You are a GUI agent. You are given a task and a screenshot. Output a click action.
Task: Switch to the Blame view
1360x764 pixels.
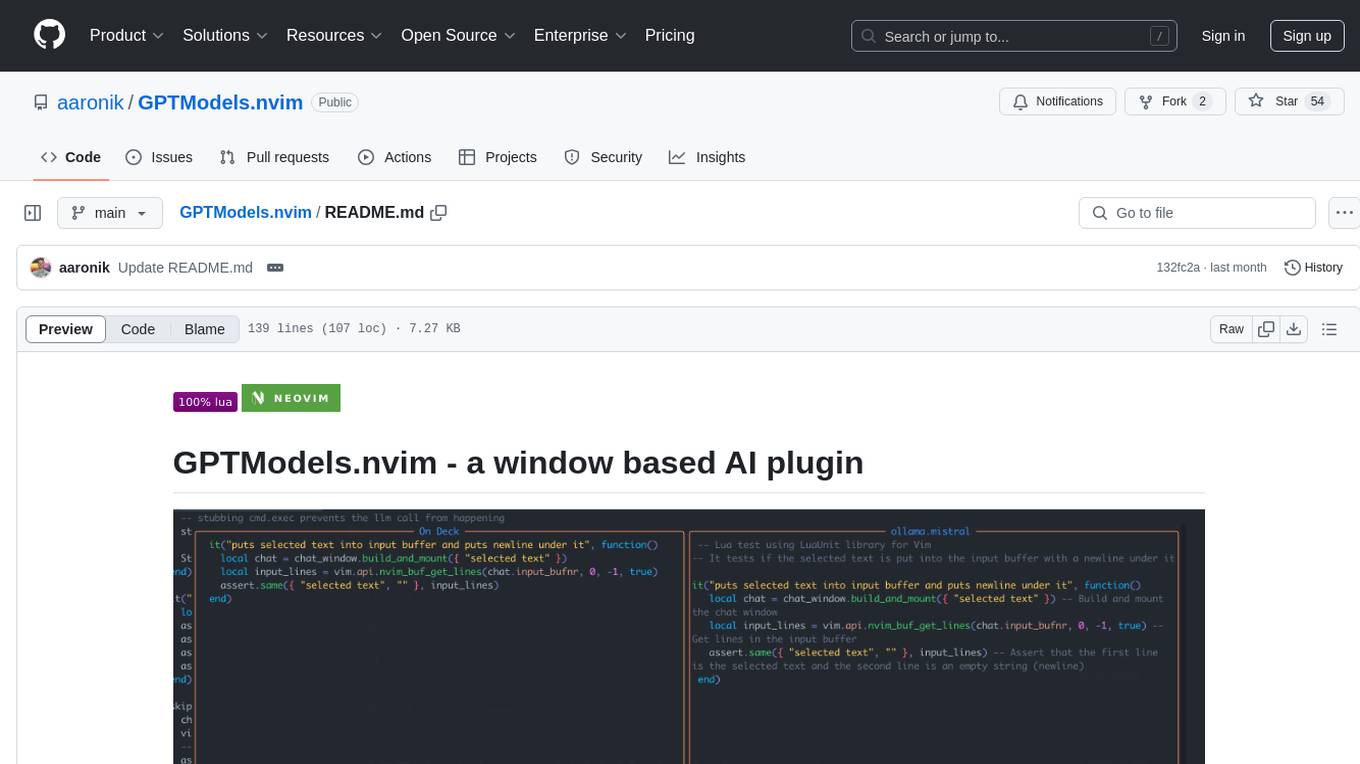click(x=204, y=329)
